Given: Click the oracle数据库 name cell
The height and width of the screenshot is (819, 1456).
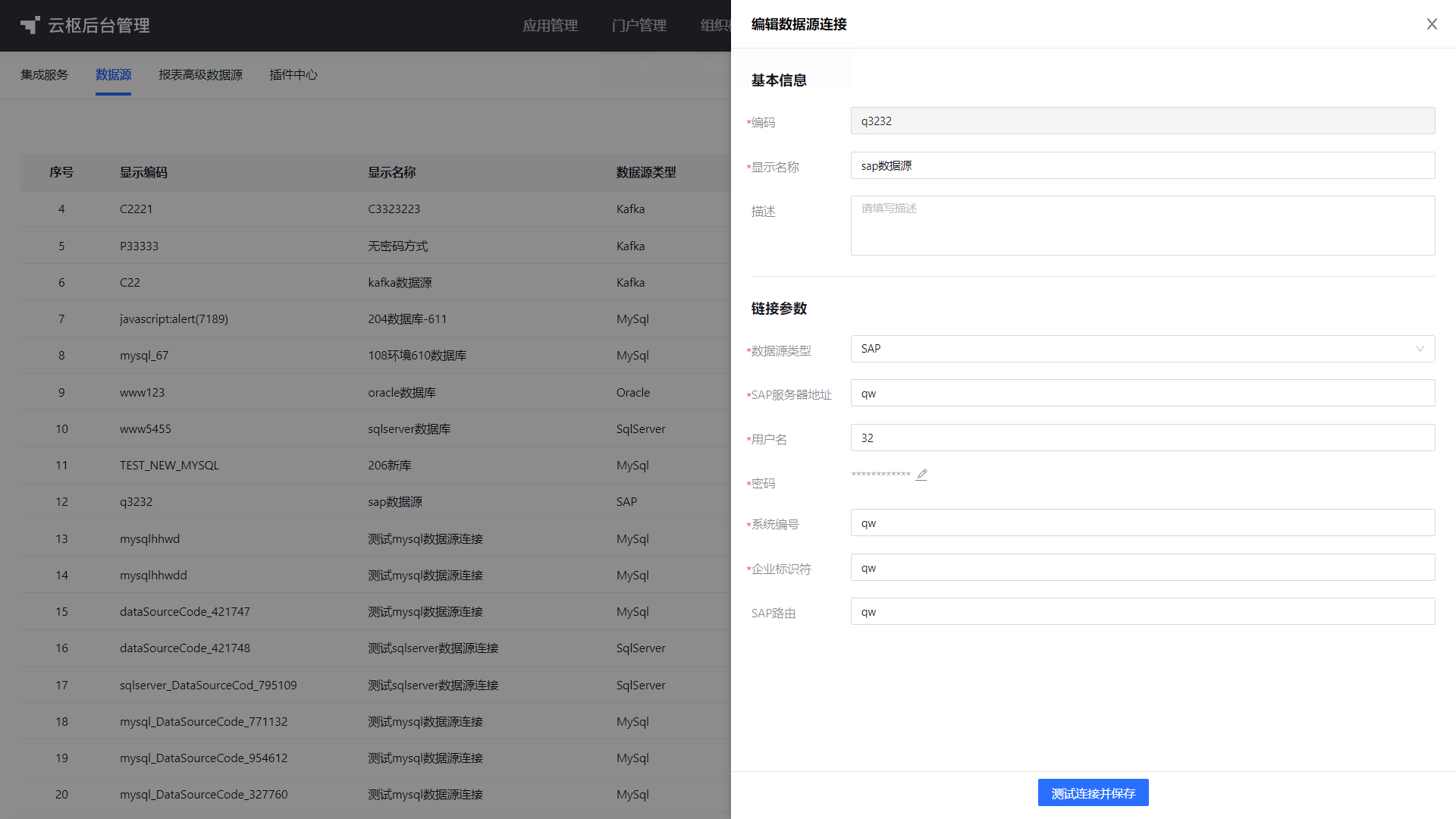Looking at the screenshot, I should (401, 392).
